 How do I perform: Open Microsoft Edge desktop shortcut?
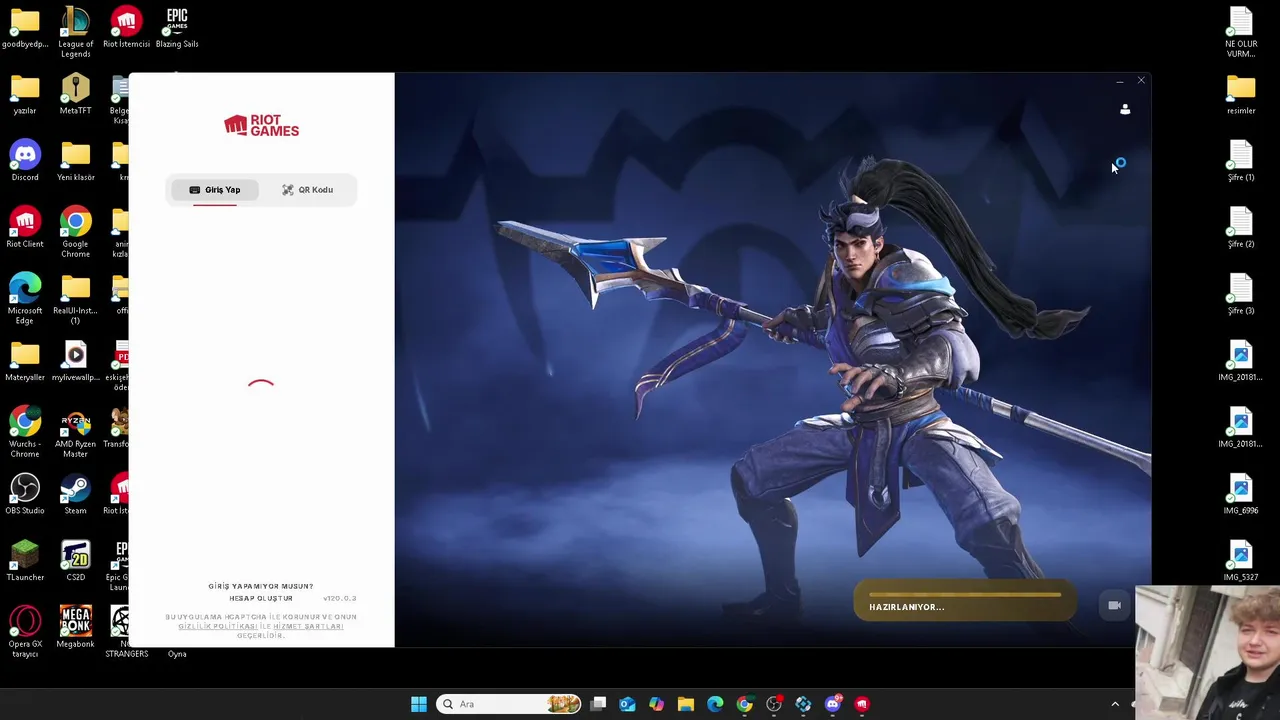coord(25,298)
